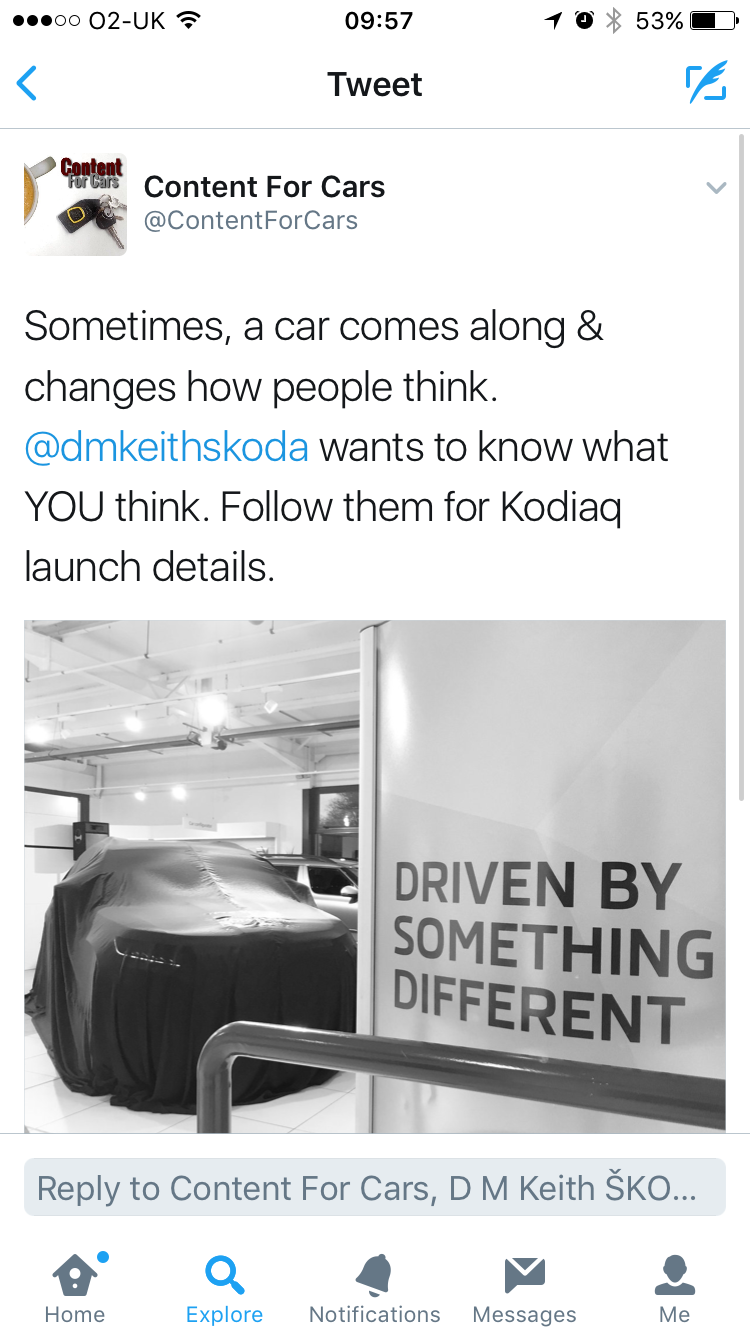Tap the Bluetooth status icon
Screen dimensions: 750x1334
pos(614,20)
